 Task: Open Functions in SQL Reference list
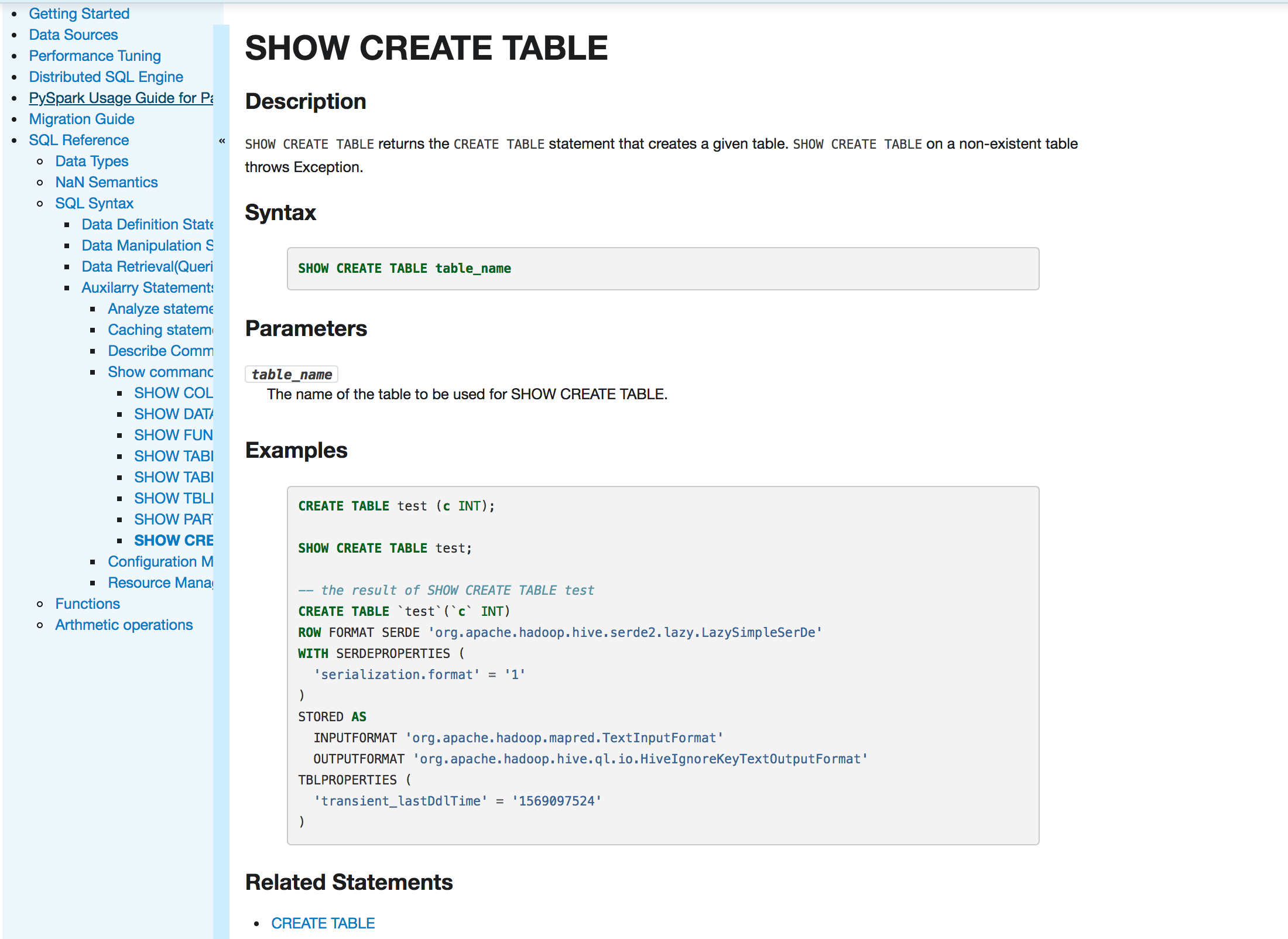pyautogui.click(x=87, y=604)
